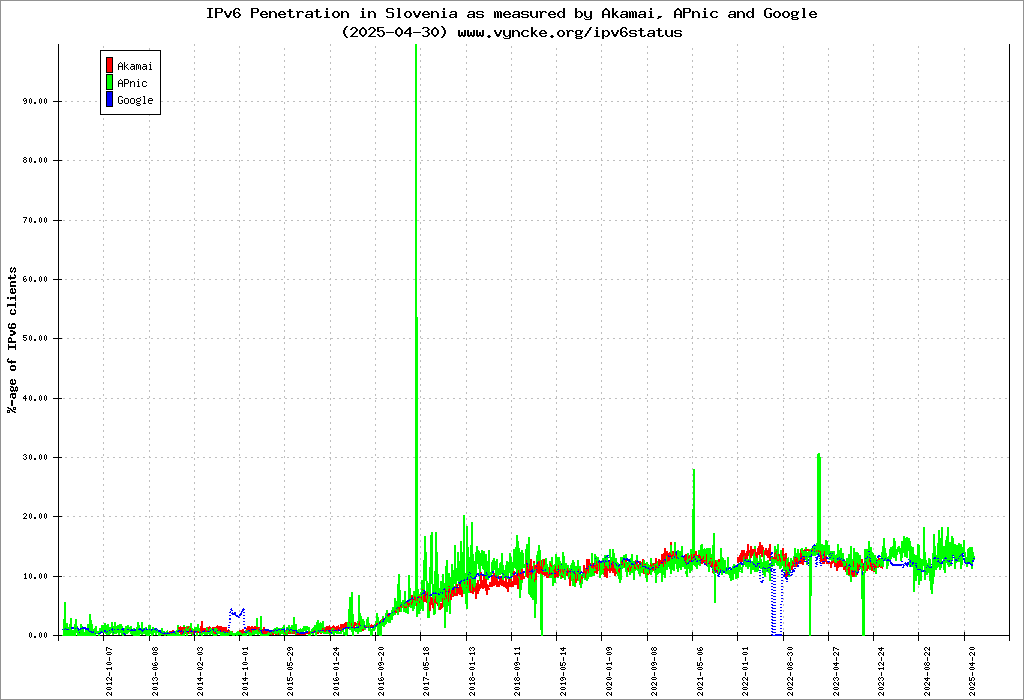Image resolution: width=1024 pixels, height=700 pixels.
Task: Select the Akamai legend label
Action: click(134, 66)
